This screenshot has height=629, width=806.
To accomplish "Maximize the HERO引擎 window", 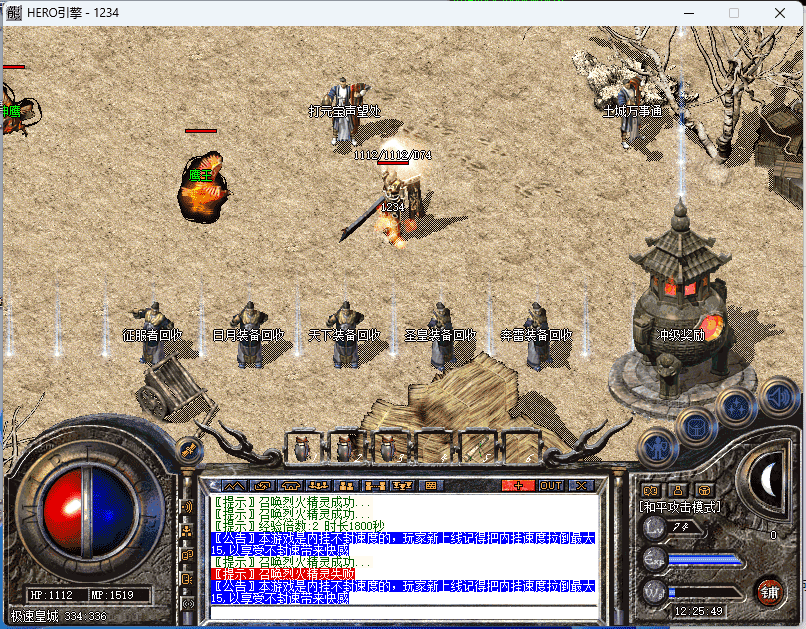I will coord(734,13).
